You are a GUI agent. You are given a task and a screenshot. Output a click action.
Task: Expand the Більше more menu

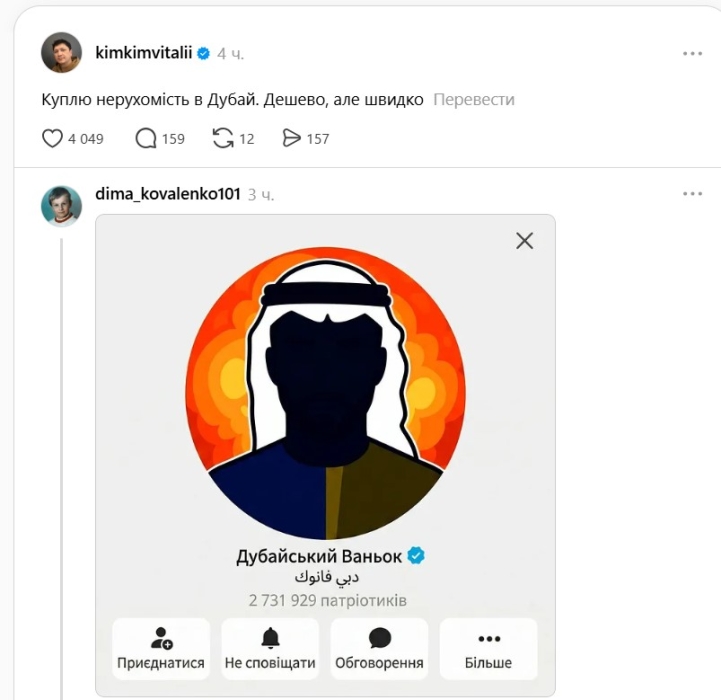coord(488,649)
